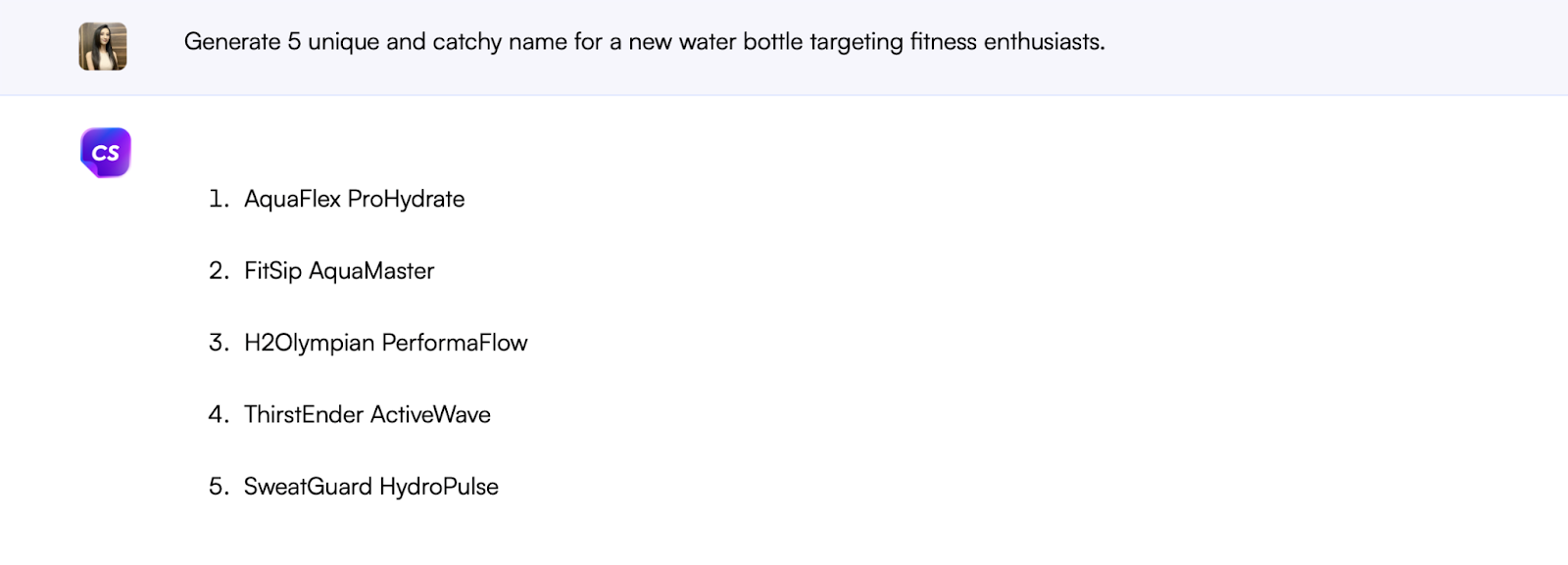Select the phrase fitness enthusiasts in the prompt
The height and width of the screenshot is (565, 1568).
coord(1009,42)
